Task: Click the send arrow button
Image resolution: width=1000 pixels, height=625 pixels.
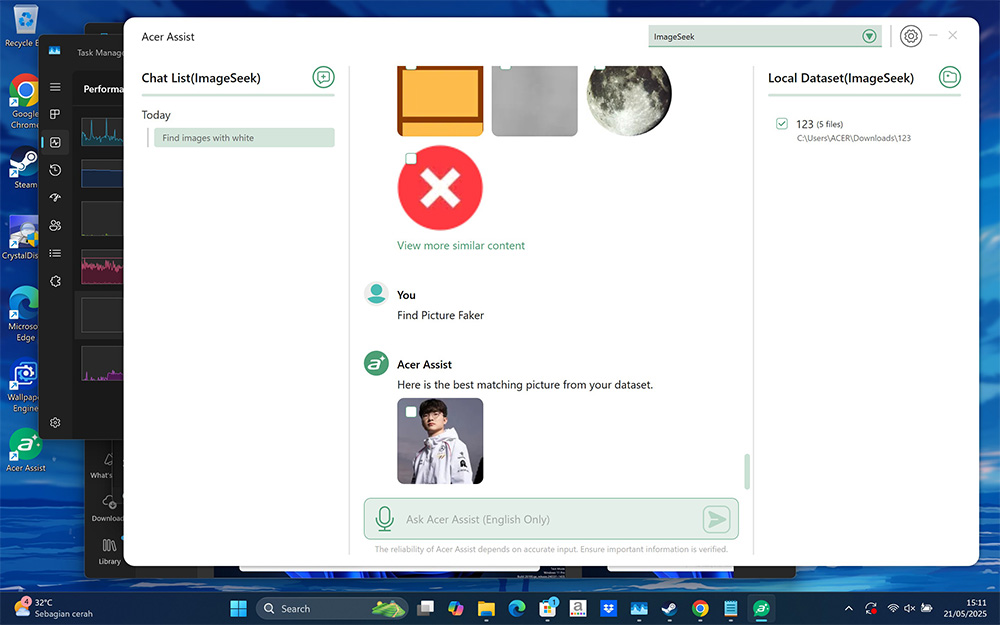Action: [x=716, y=519]
